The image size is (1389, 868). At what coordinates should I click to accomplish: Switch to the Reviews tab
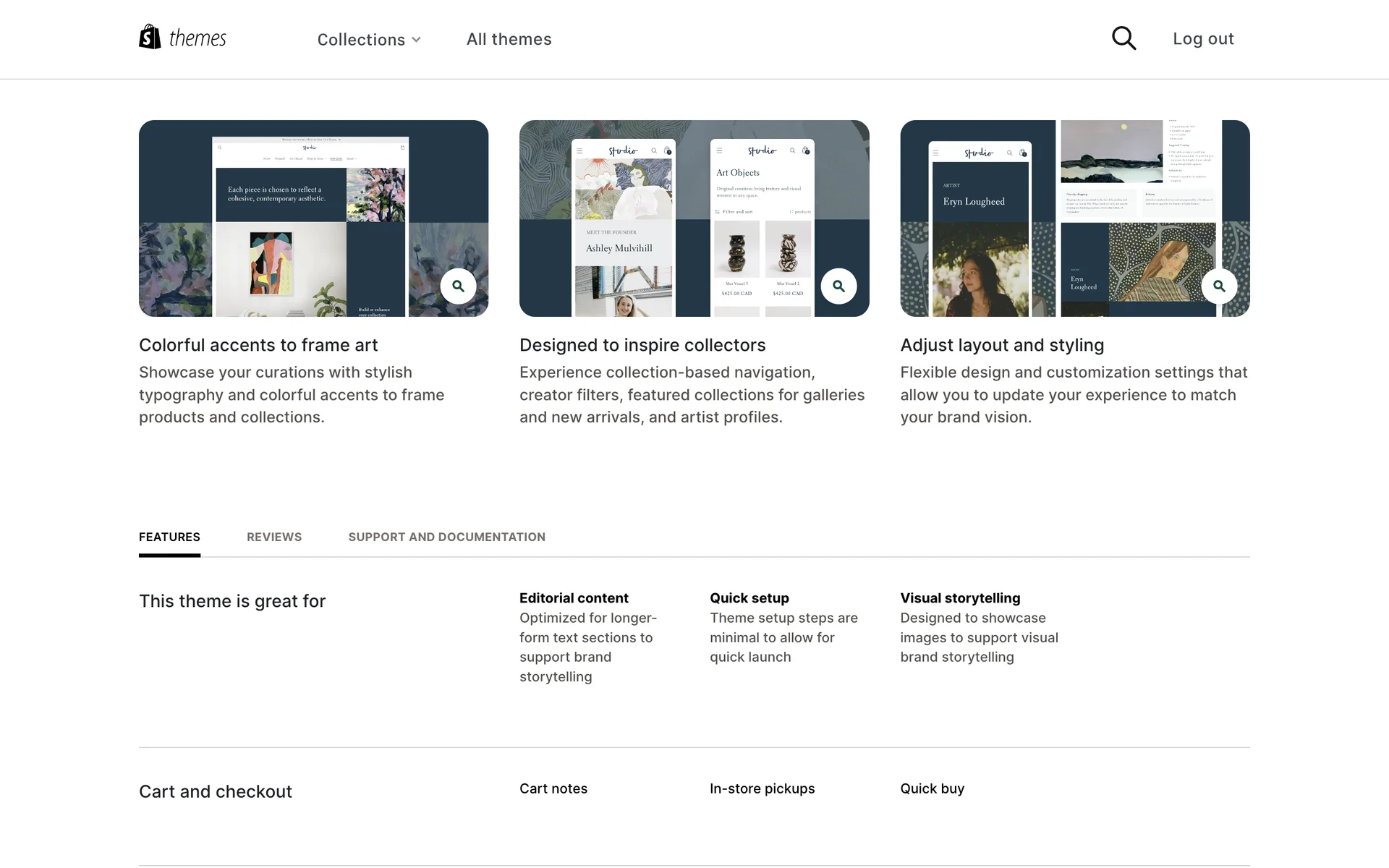[x=274, y=537]
